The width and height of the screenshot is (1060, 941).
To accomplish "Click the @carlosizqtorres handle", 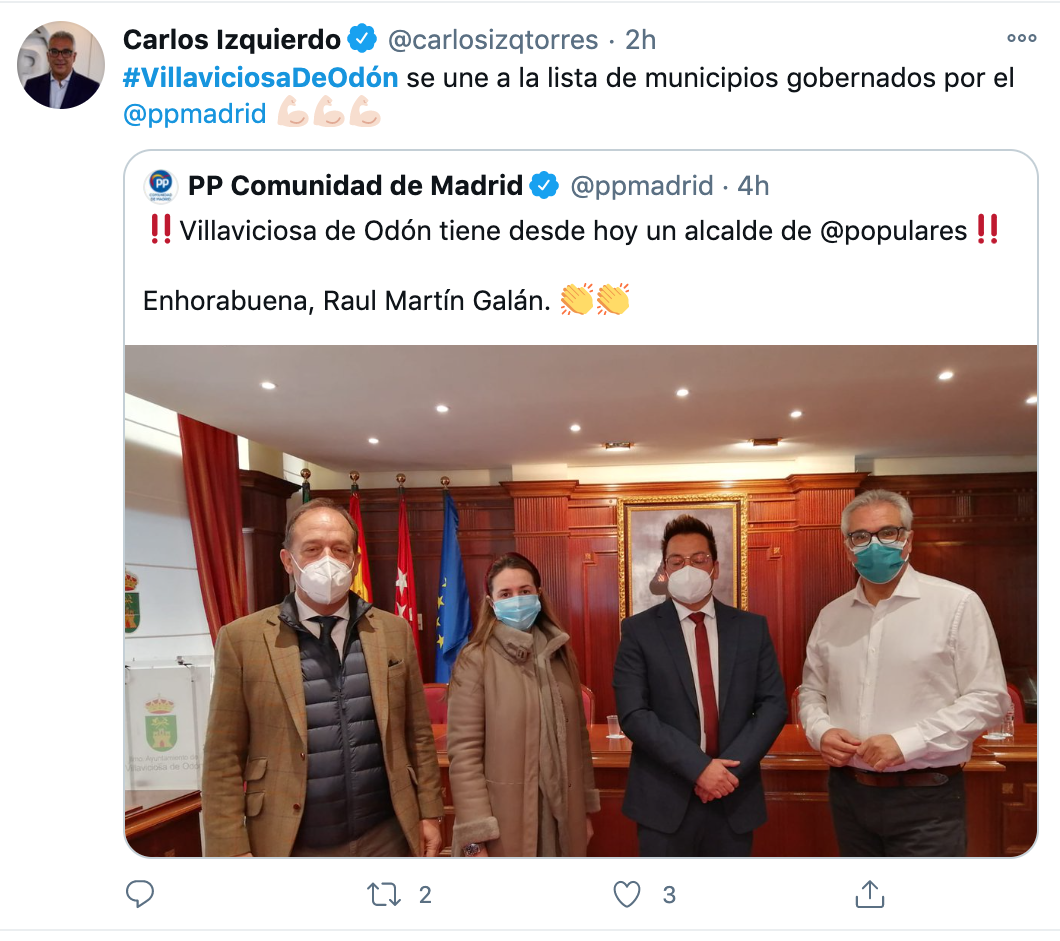I will (x=493, y=40).
